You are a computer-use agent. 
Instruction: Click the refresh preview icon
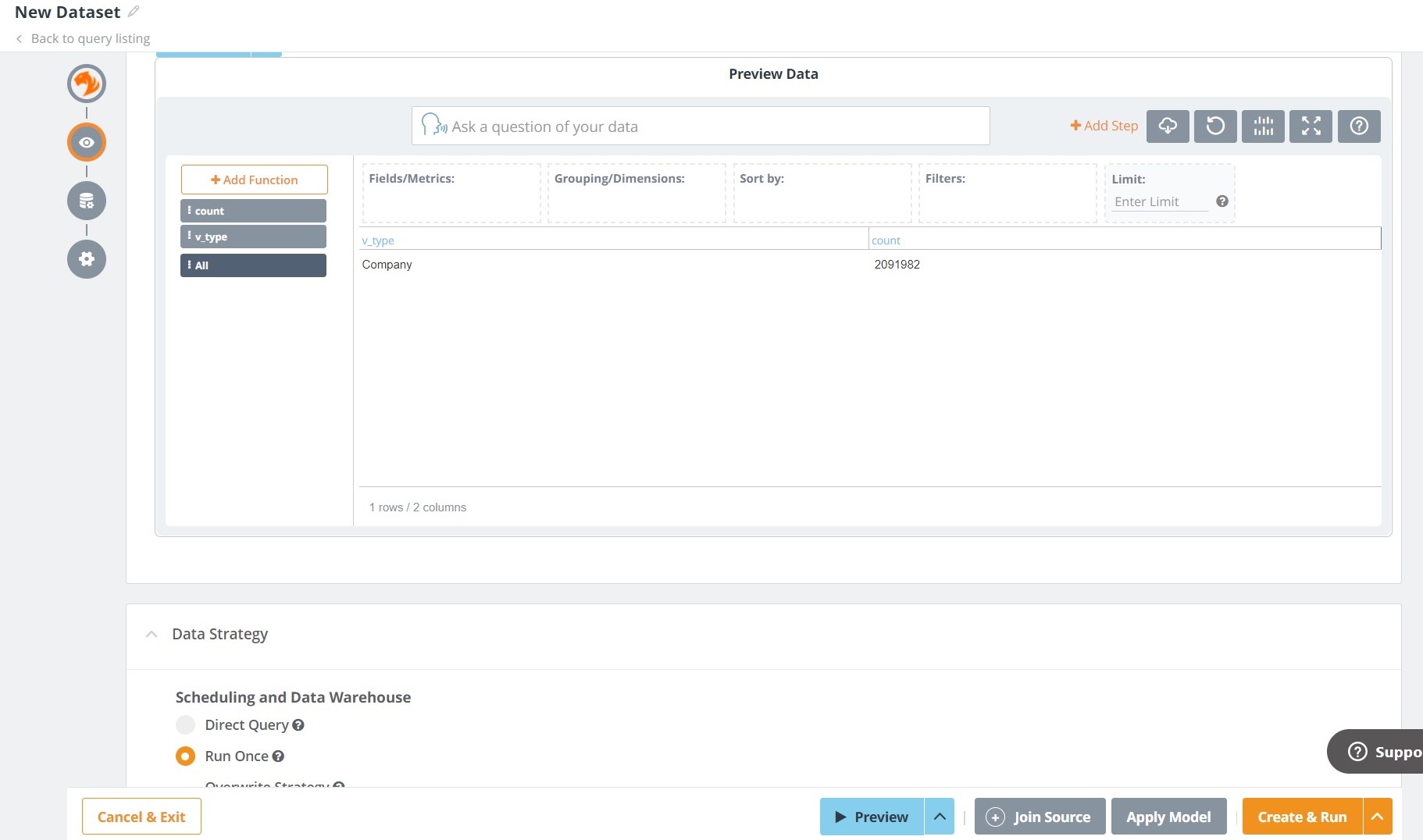(x=1215, y=126)
